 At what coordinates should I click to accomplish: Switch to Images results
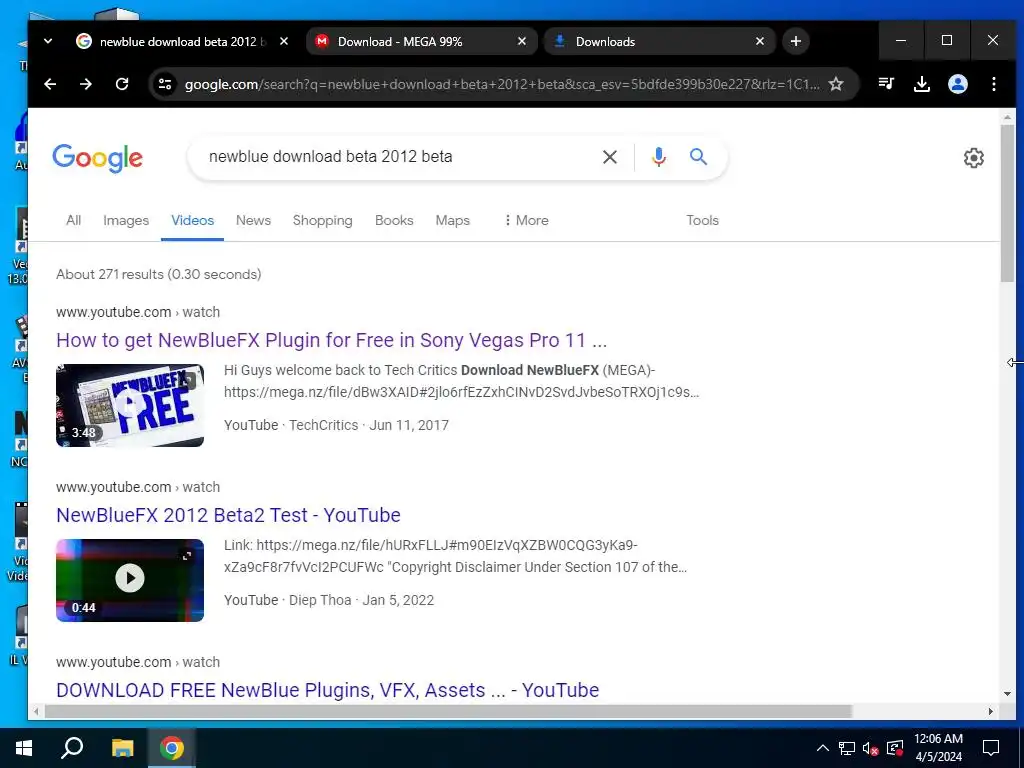tap(125, 221)
